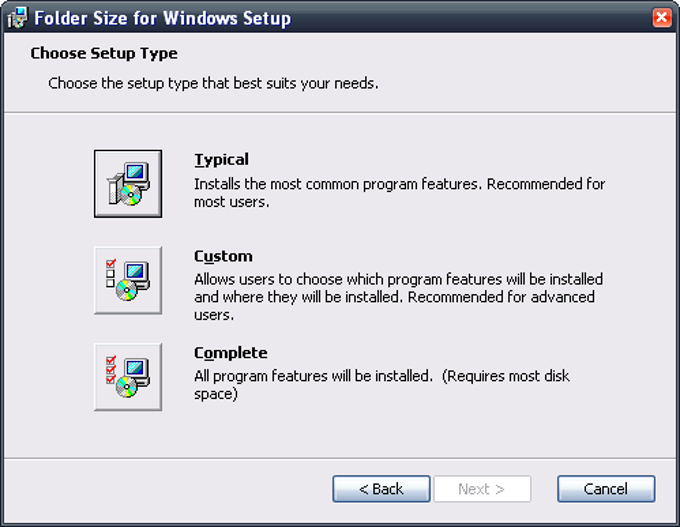This screenshot has height=527, width=680.
Task: Click the bold "Custom" label
Action: pyautogui.click(x=223, y=256)
